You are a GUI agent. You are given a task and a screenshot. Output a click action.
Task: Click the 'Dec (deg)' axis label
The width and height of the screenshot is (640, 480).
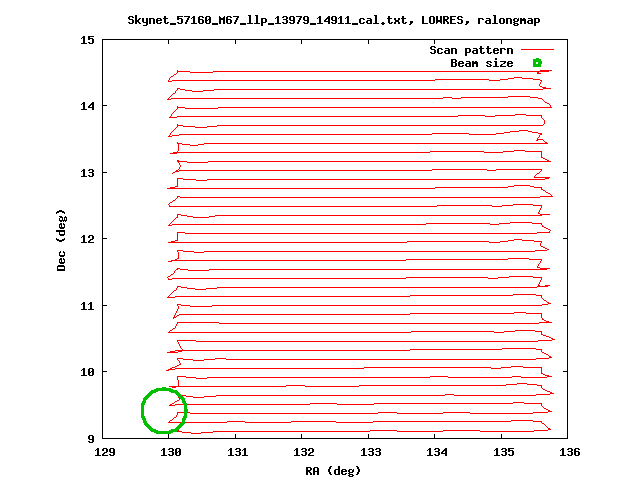(61, 240)
